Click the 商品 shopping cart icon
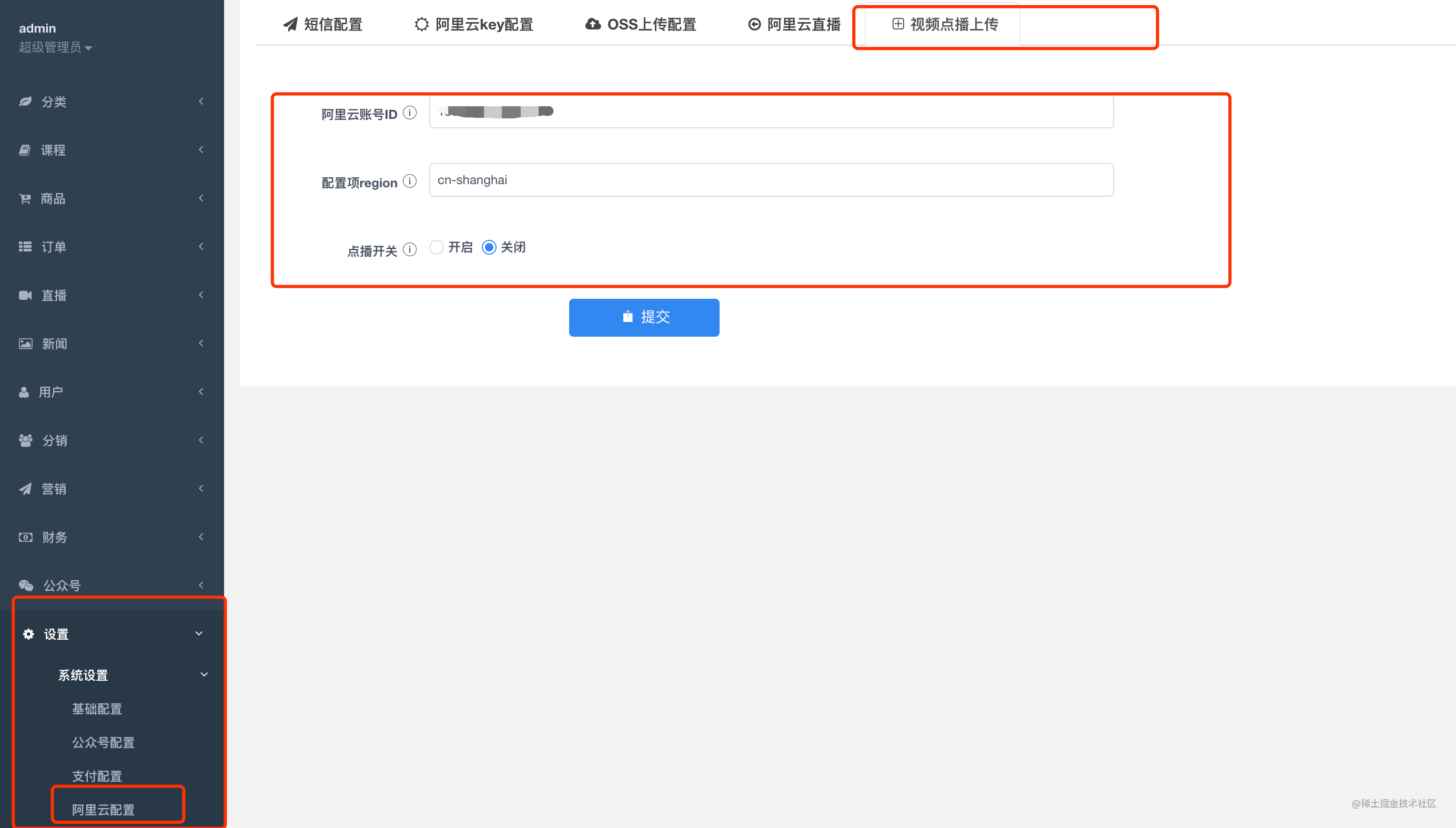1456x828 pixels. [25, 198]
